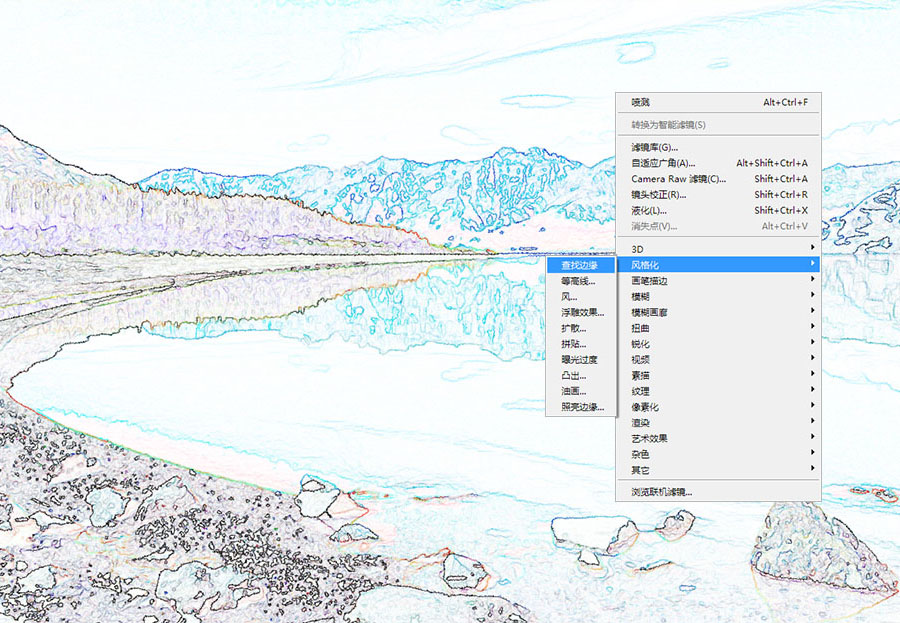Viewport: 900px width, 623px height.
Task: Apply the 查找边缘 filter
Action: [580, 265]
